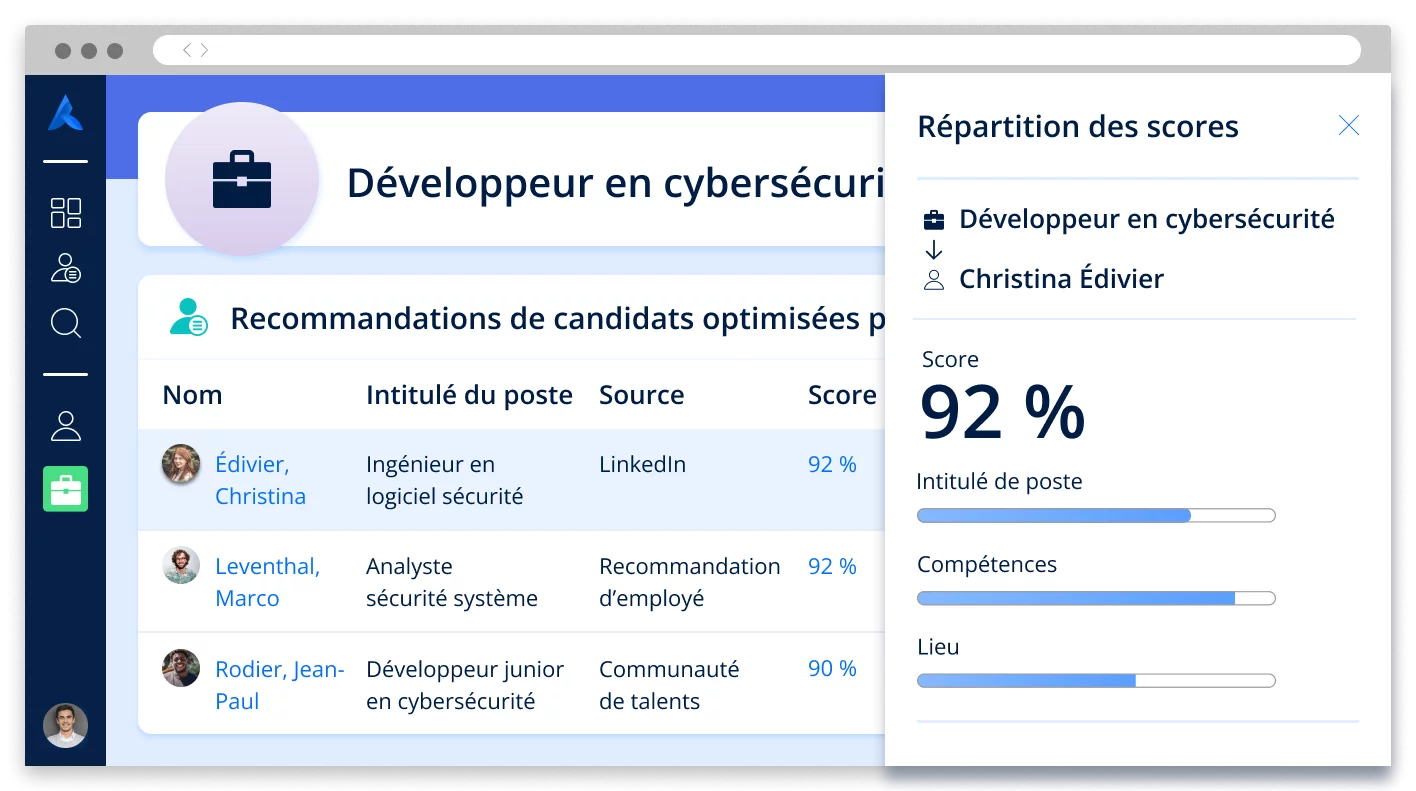Viewport: 1416px width, 791px height.
Task: Click the teal candidate recommendations icon
Action: (188, 318)
